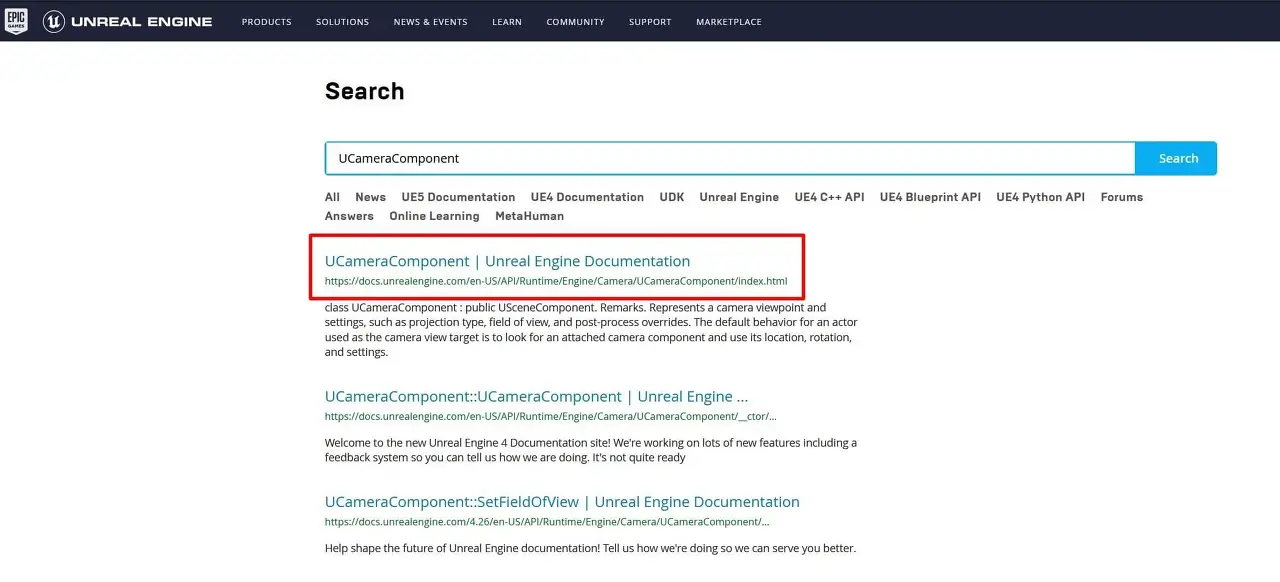The image size is (1280, 582).
Task: Open the Community menu
Action: click(x=575, y=22)
